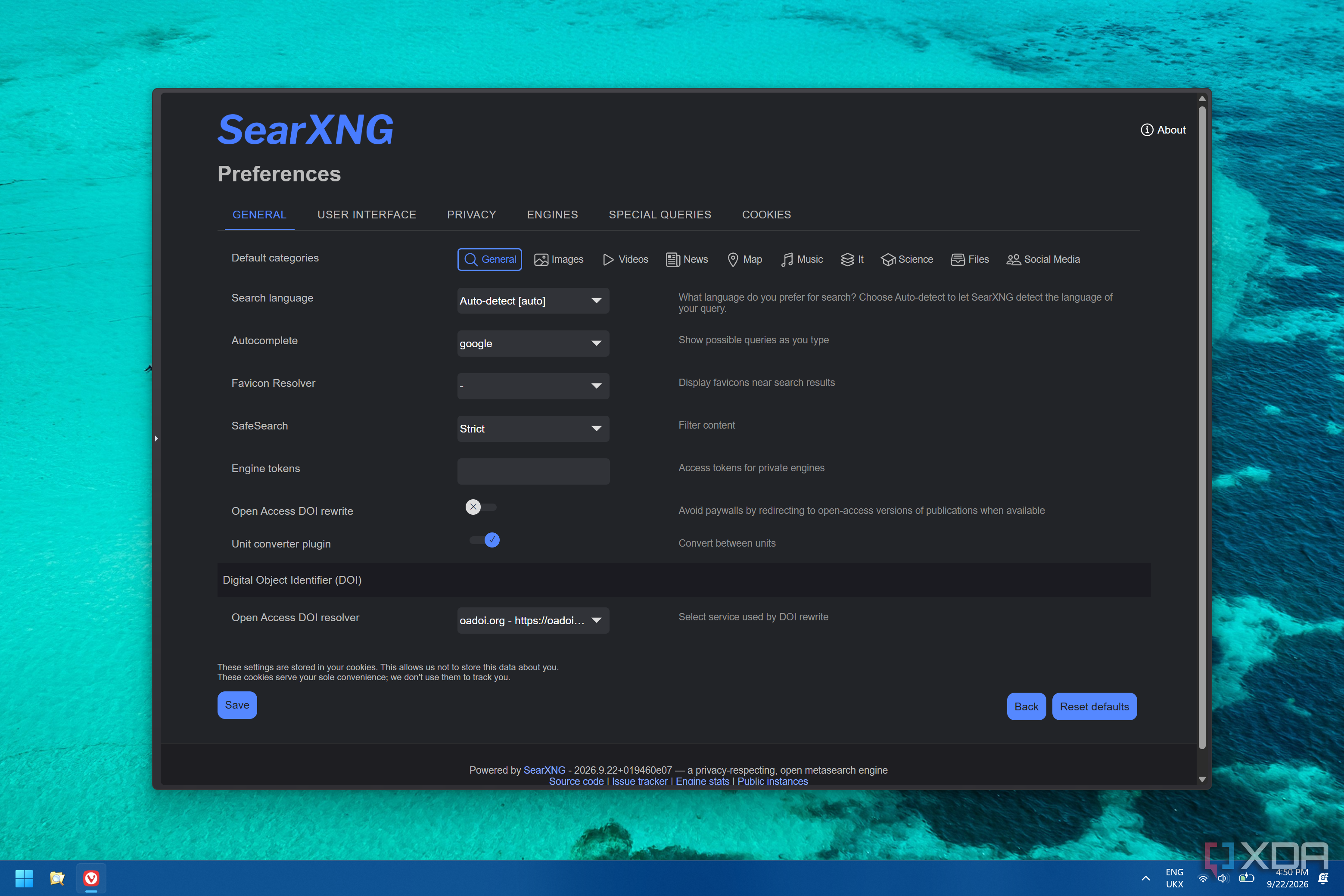Open SafeSearch dropdown set to Strict
This screenshot has height=896, width=1344.
(x=533, y=429)
